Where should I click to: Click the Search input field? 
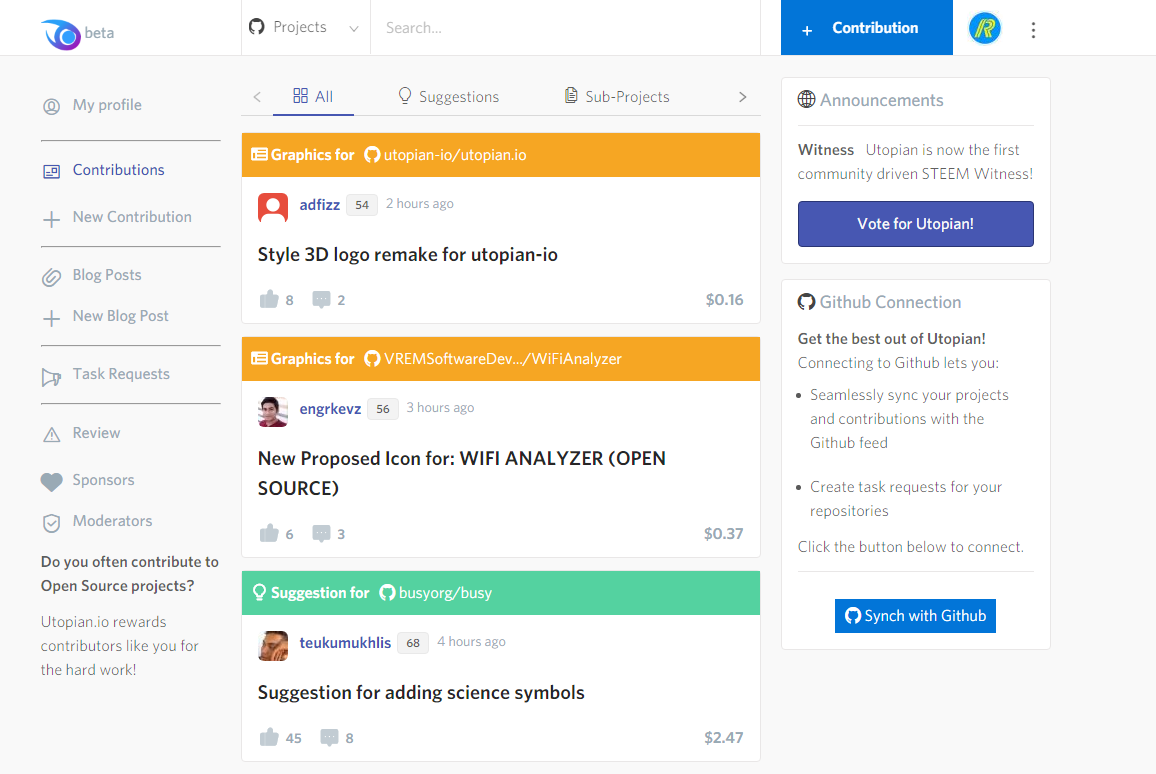pos(565,28)
